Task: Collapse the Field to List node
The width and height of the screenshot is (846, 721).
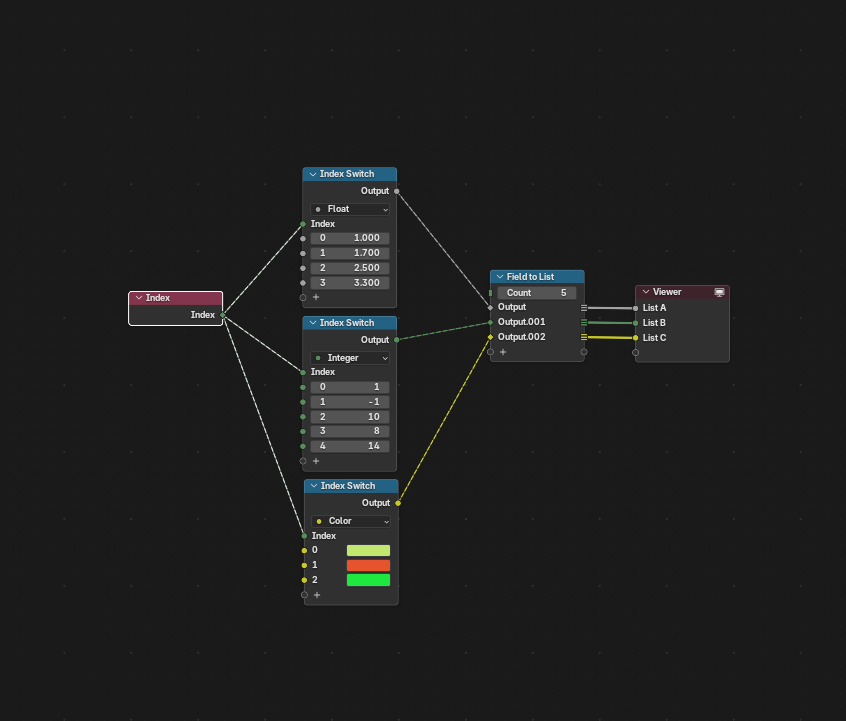Action: [500, 277]
